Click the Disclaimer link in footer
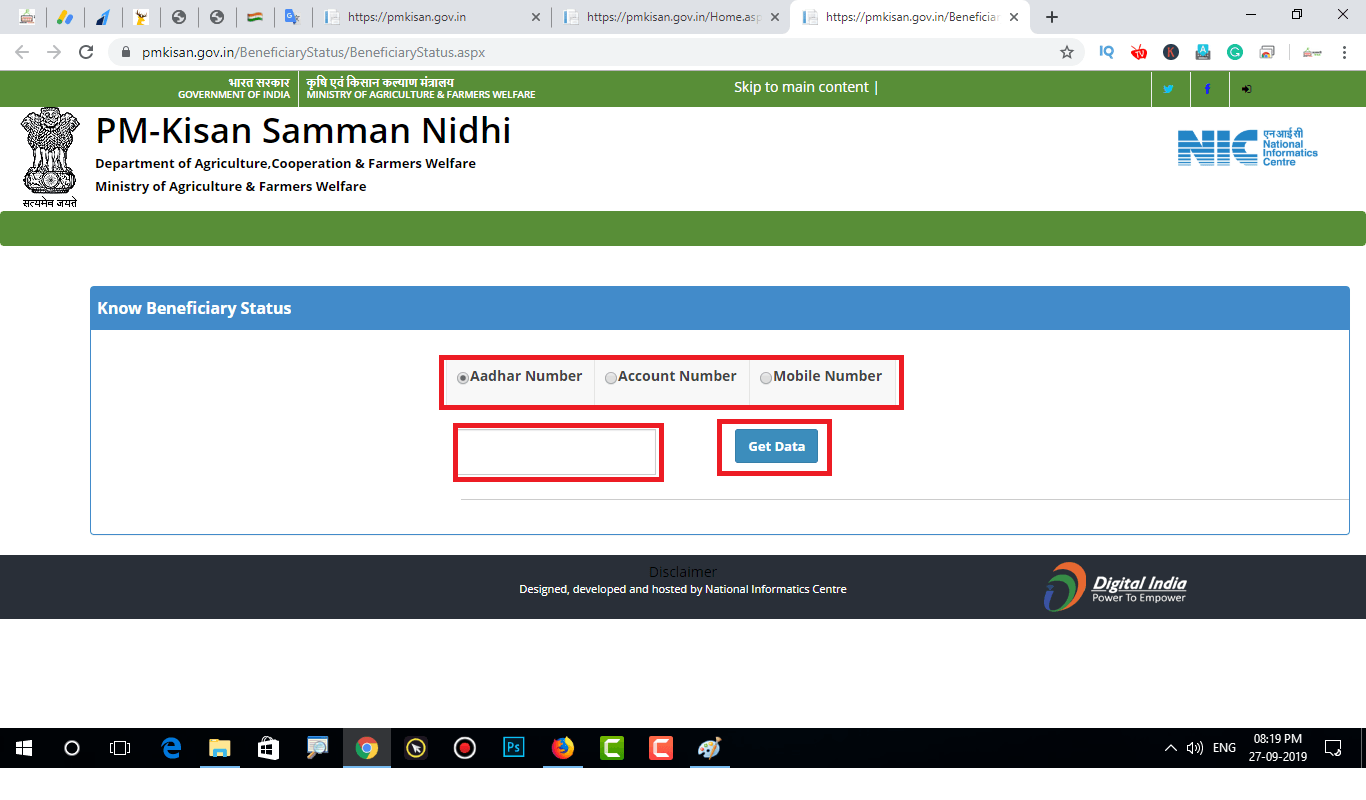This screenshot has width=1366, height=800. coord(683,572)
